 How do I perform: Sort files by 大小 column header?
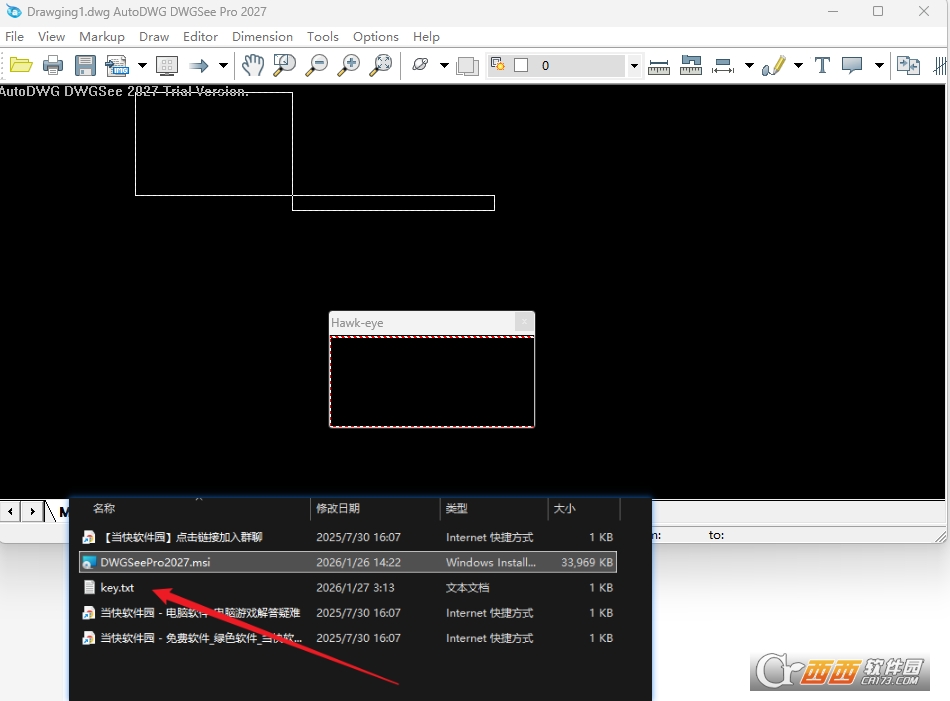(564, 508)
